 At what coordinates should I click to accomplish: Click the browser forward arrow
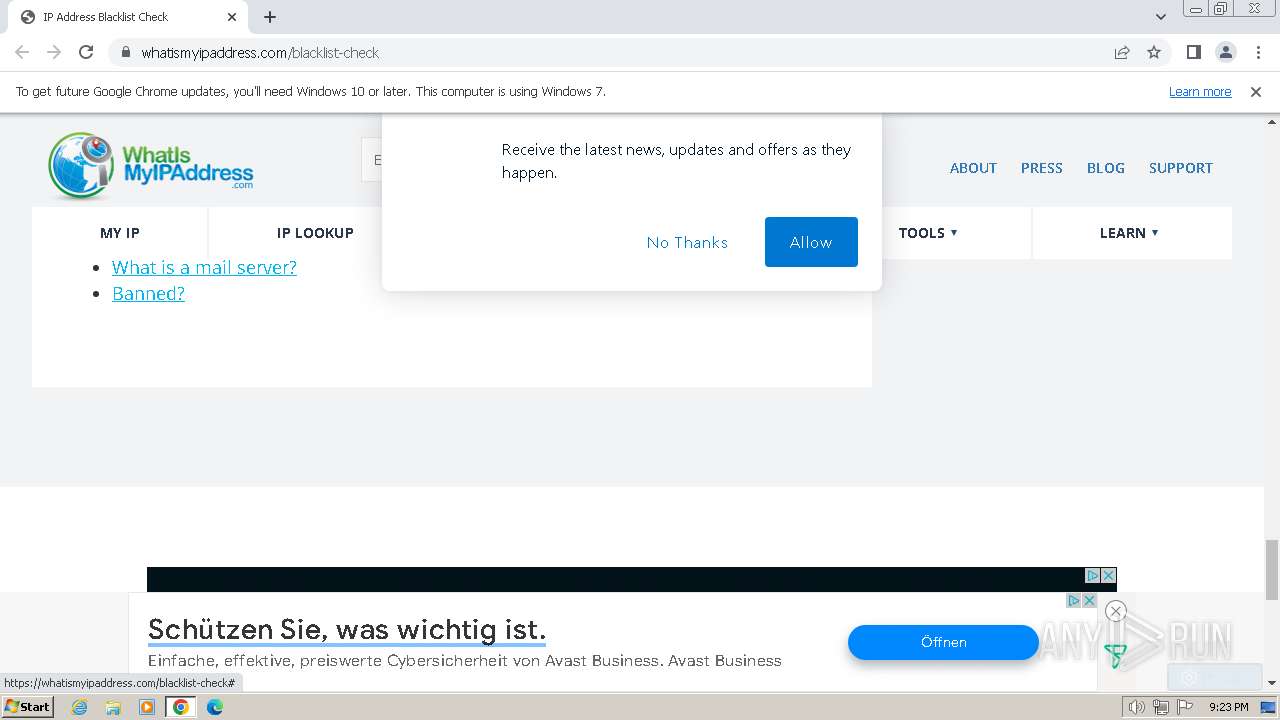click(54, 52)
